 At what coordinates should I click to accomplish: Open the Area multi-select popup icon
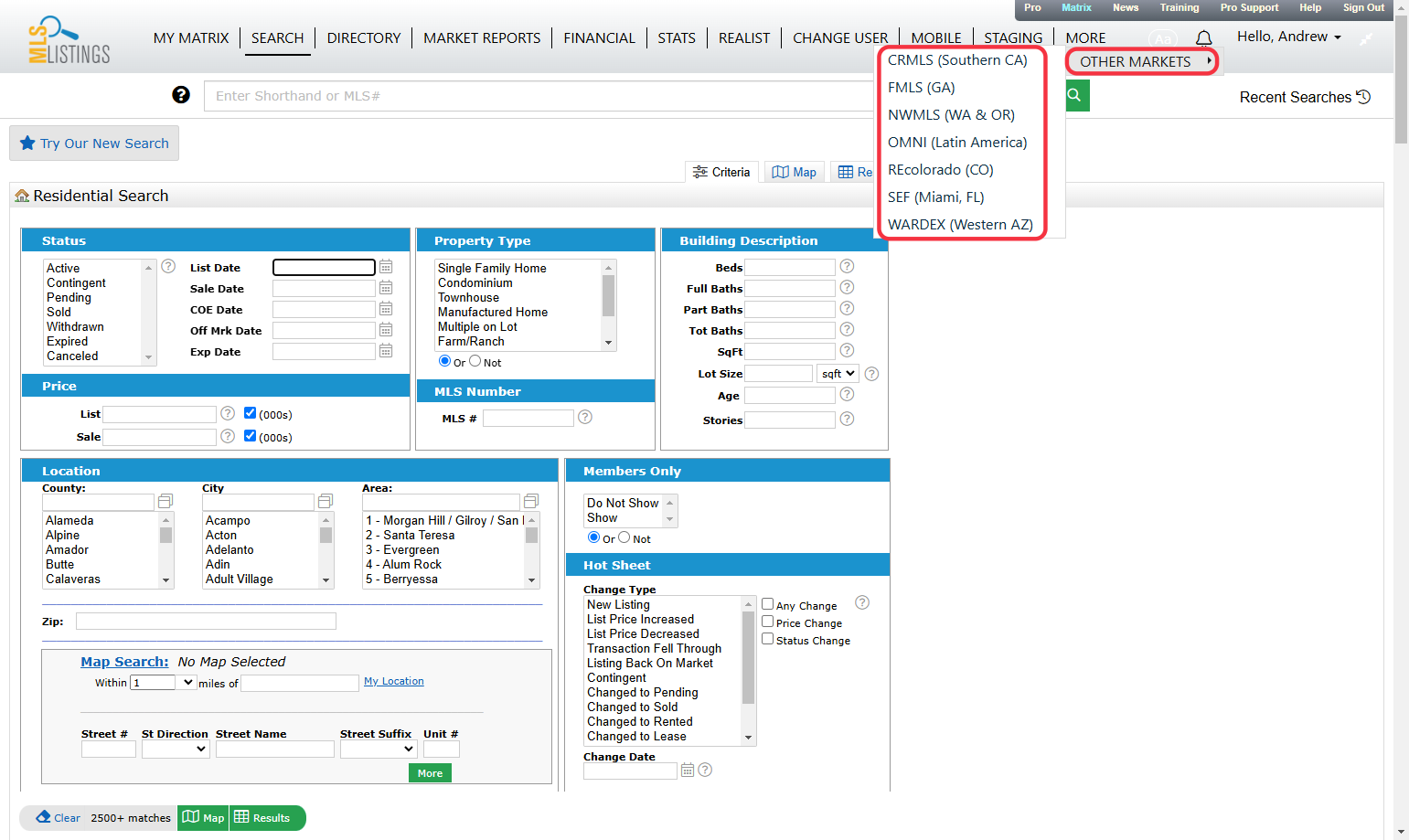531,501
